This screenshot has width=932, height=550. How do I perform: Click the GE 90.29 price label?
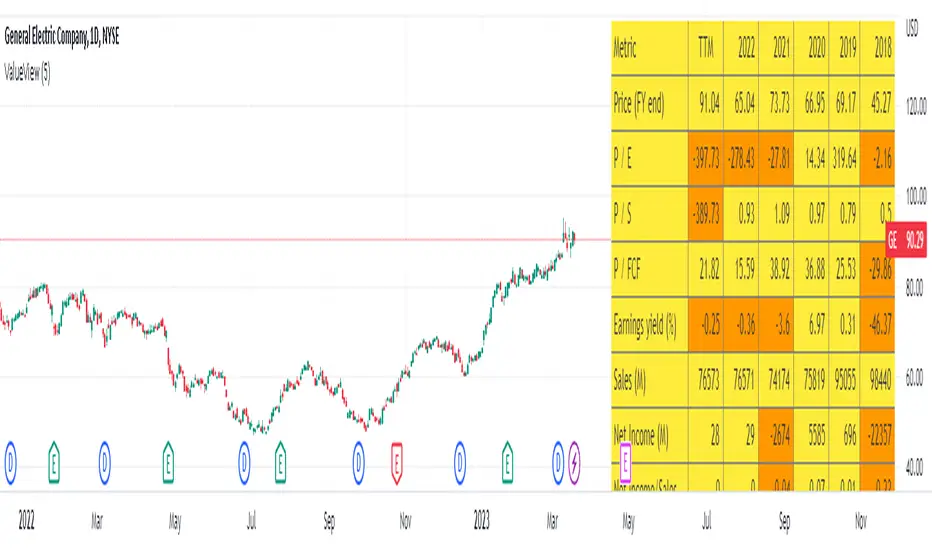[906, 241]
